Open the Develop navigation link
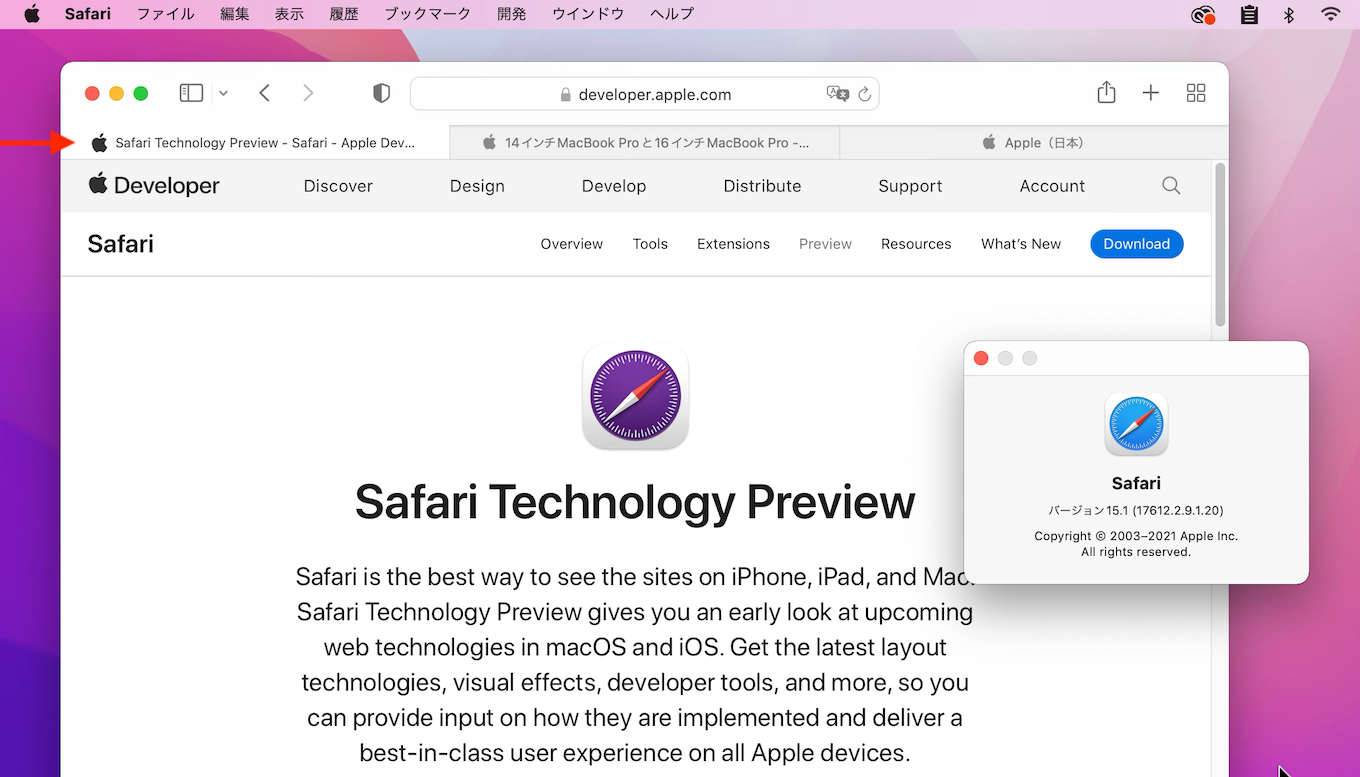 click(x=614, y=186)
